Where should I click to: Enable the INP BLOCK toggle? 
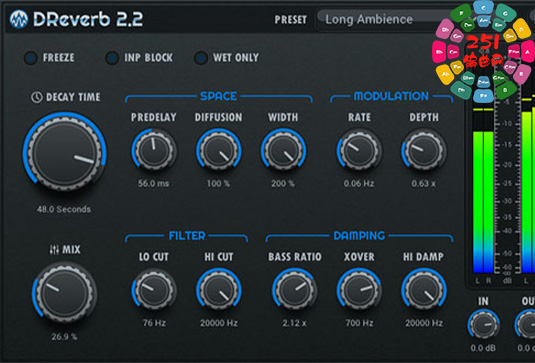tap(112, 58)
